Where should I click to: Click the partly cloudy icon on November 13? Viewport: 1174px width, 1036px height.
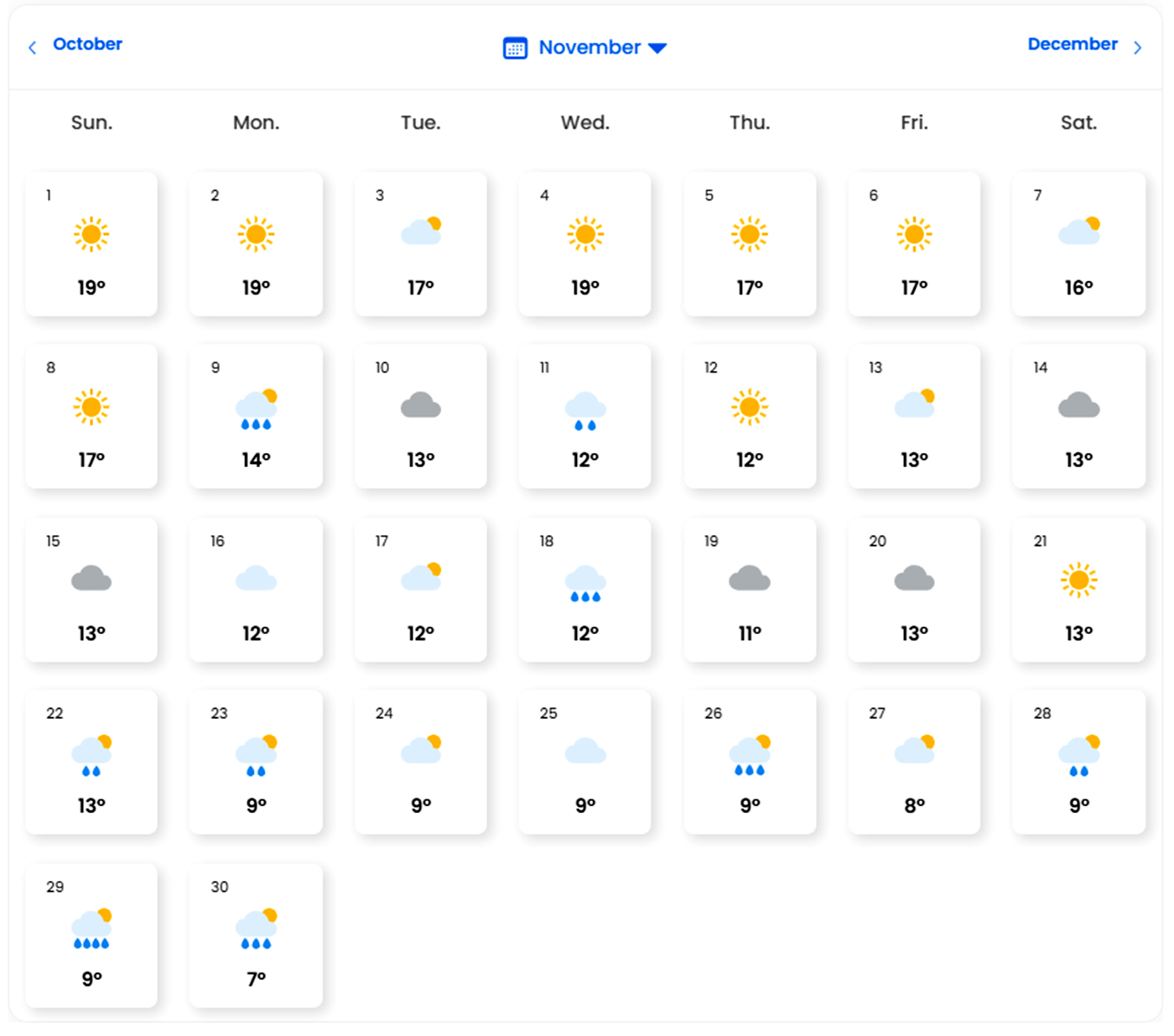pyautogui.click(x=914, y=403)
